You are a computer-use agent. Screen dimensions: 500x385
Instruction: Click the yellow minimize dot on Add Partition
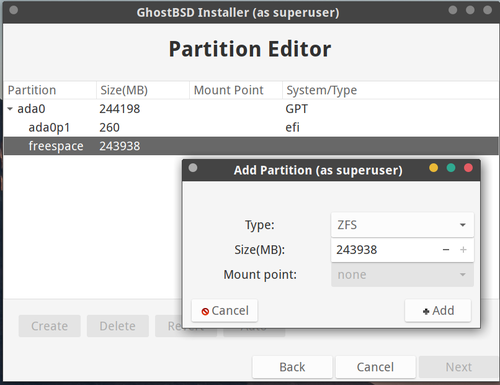[x=433, y=168]
